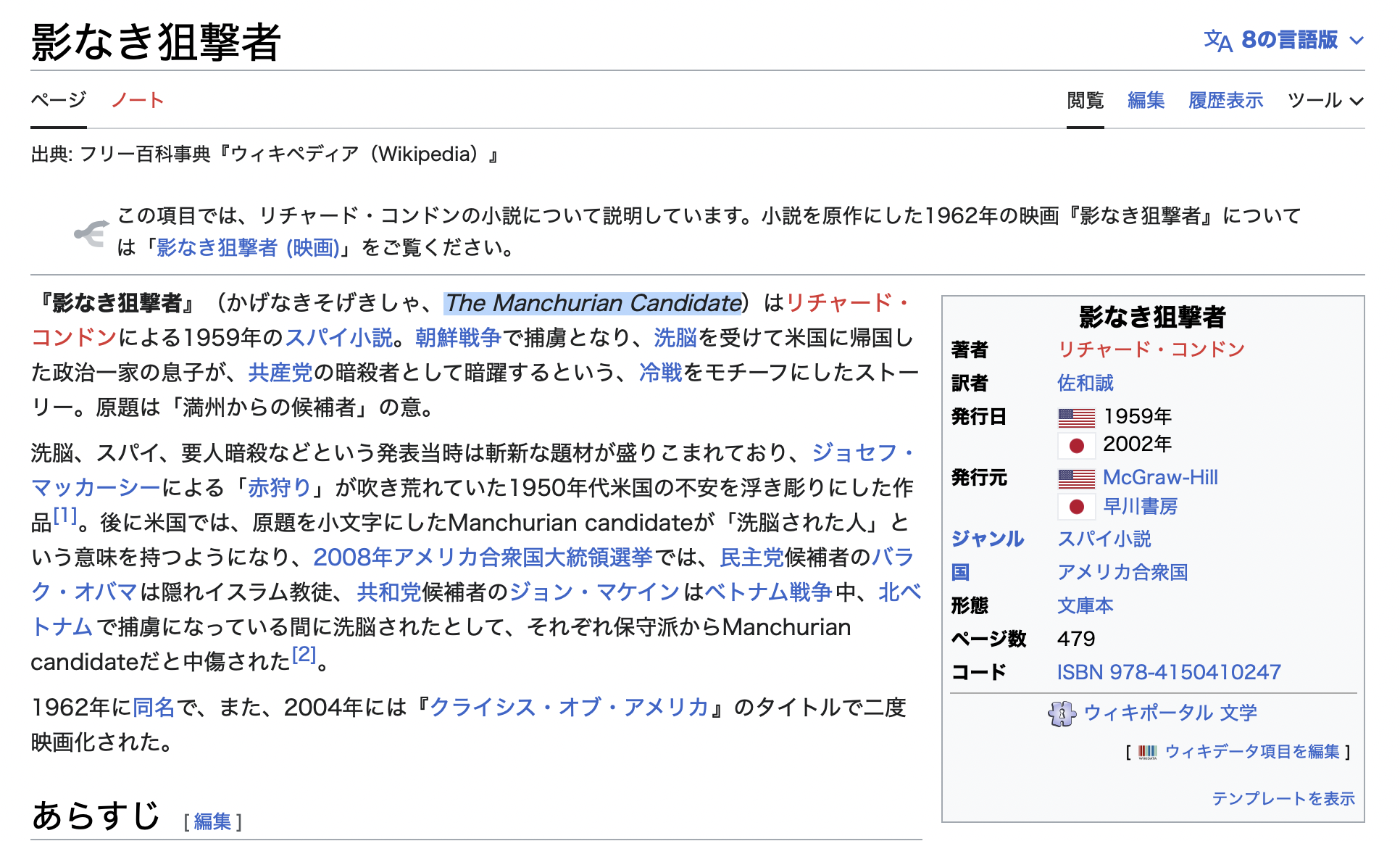
Task: Open the infobox スパイ小説 genre link
Action: click(1104, 539)
